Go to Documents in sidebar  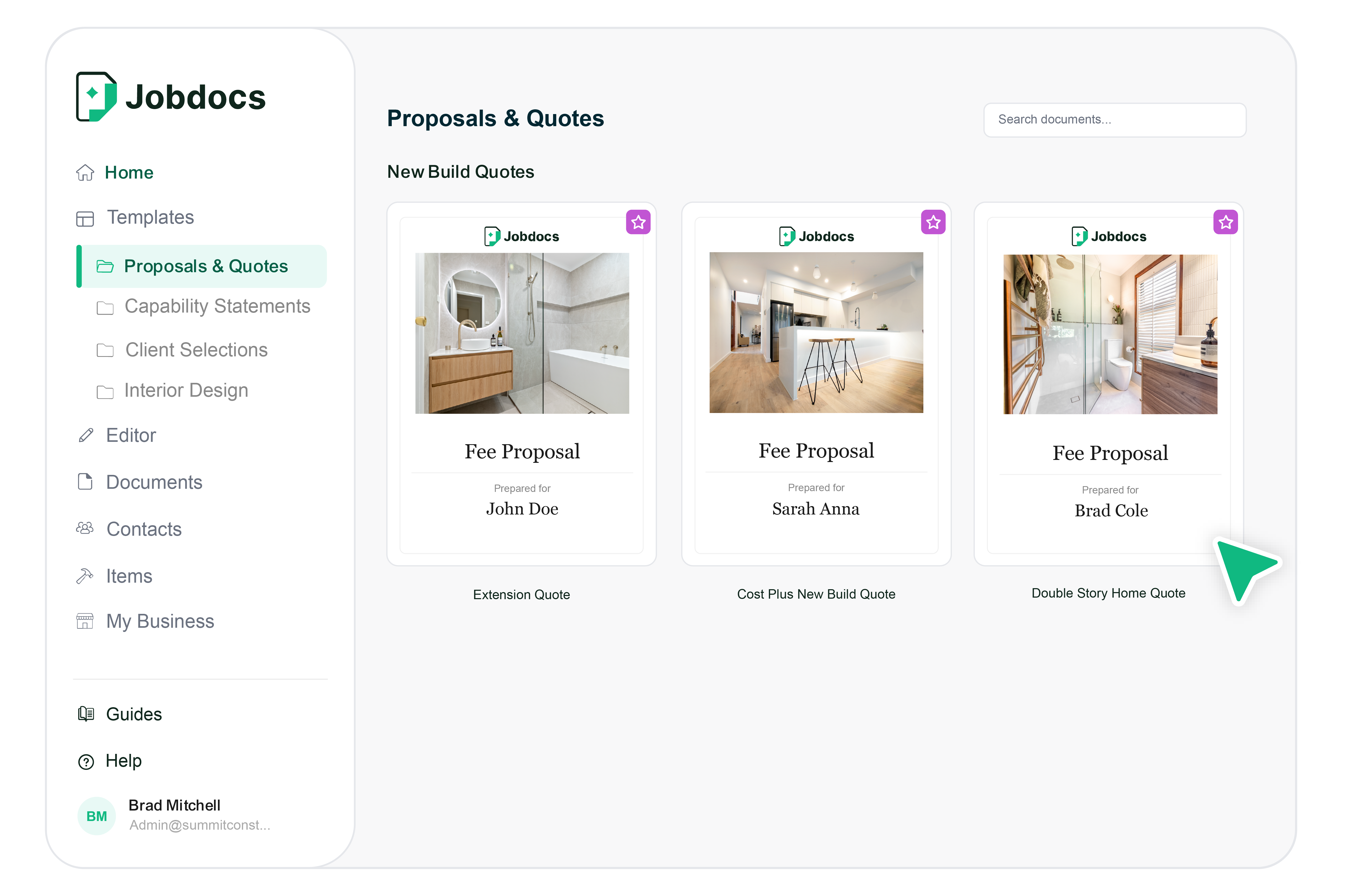coord(154,482)
